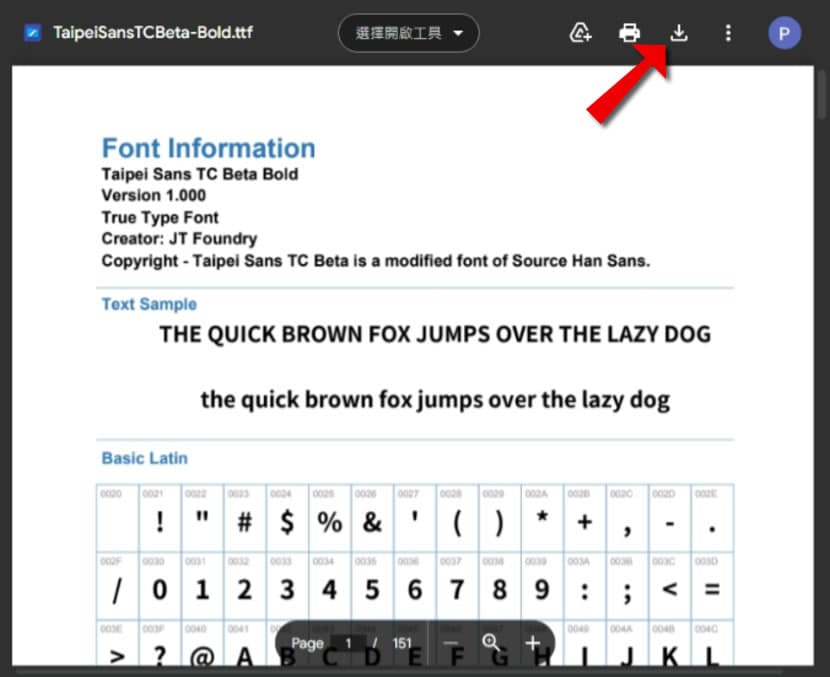Click the '=' glyph cell

tap(712, 586)
